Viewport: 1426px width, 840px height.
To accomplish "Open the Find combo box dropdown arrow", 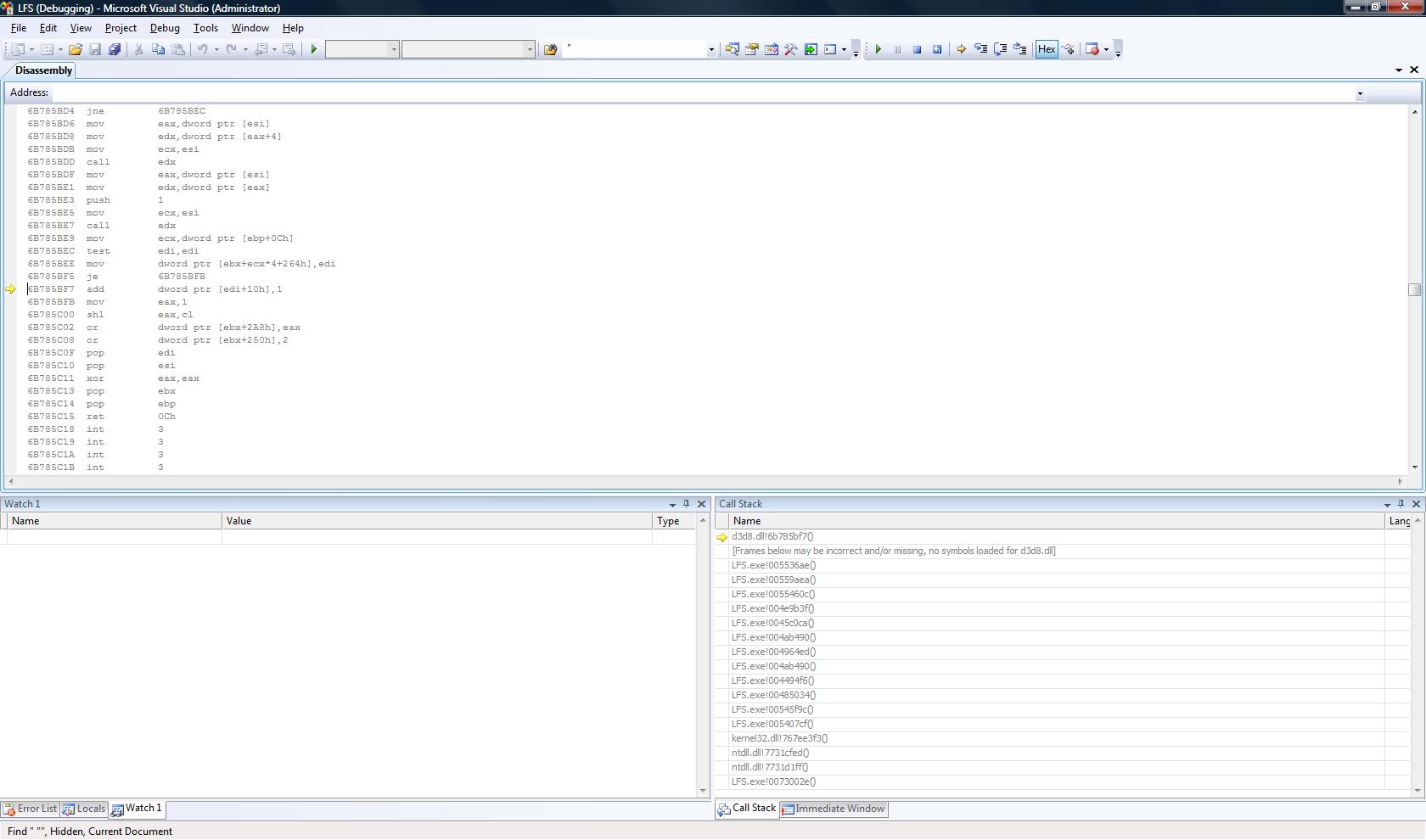I will pos(711,50).
